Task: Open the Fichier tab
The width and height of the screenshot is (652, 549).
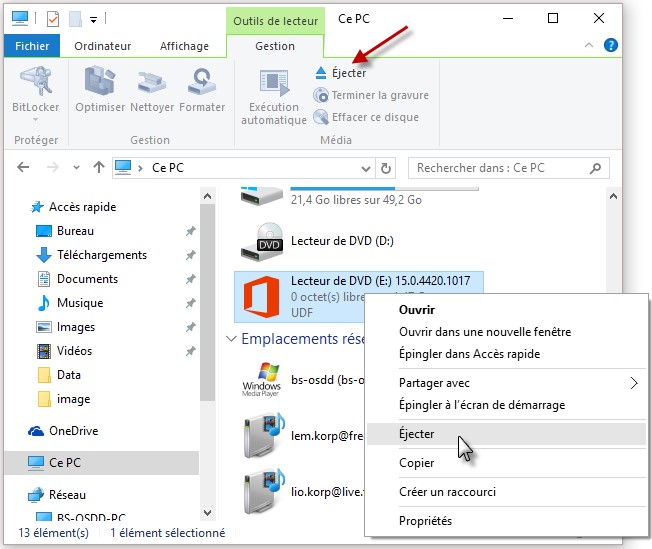Action: (x=32, y=46)
